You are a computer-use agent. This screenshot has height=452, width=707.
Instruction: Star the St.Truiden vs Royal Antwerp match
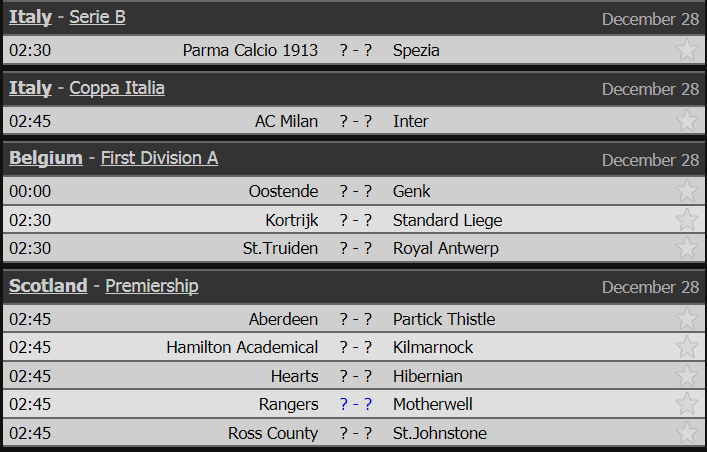(687, 248)
